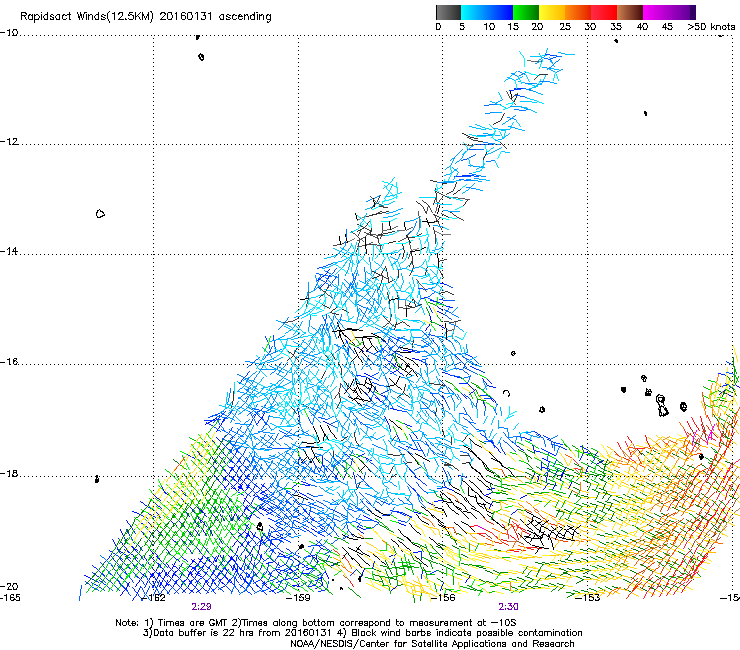
Task: Click the orange 25-30 knots legend segment
Action: pyautogui.click(x=578, y=12)
